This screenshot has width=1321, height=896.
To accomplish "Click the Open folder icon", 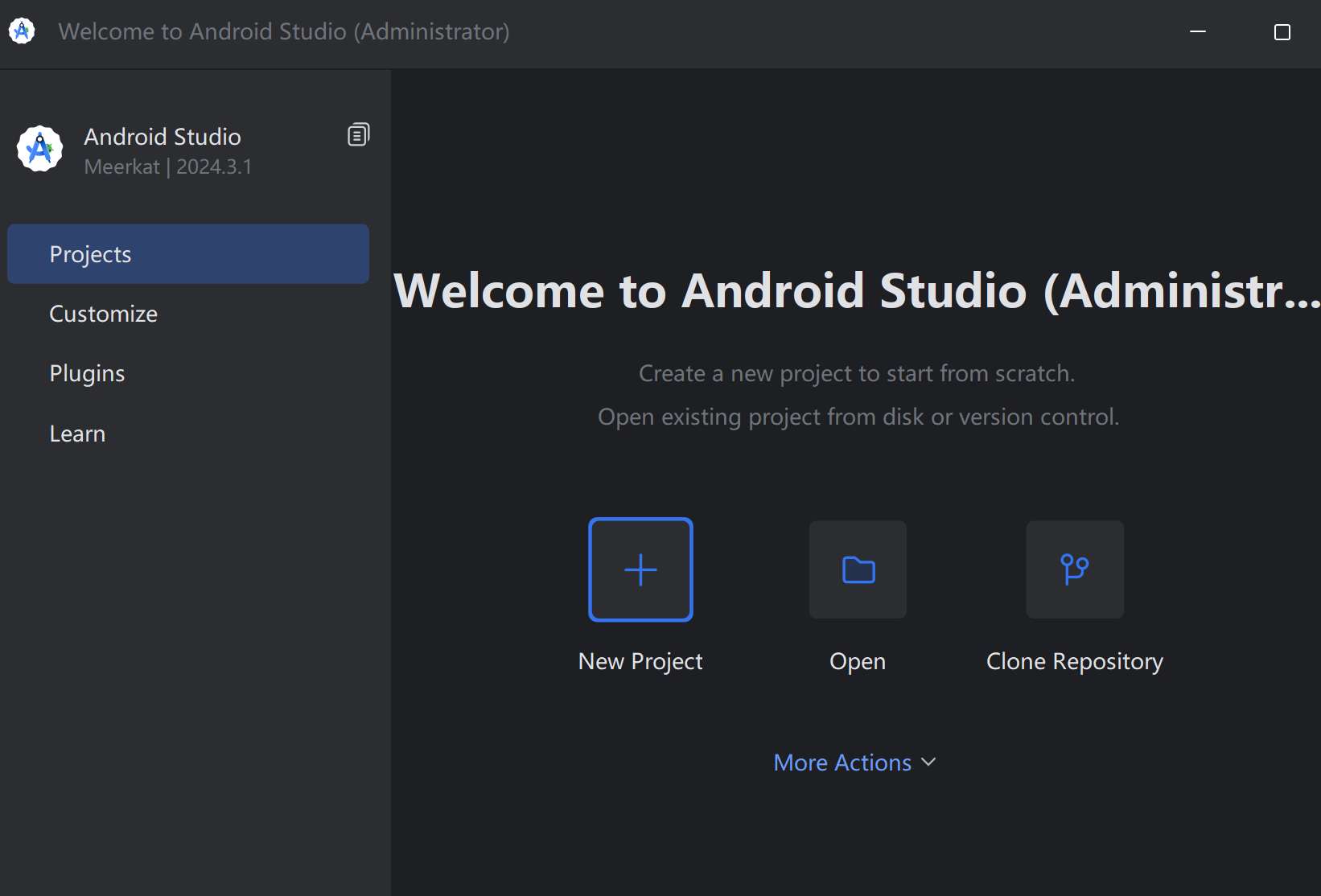I will click(x=858, y=569).
